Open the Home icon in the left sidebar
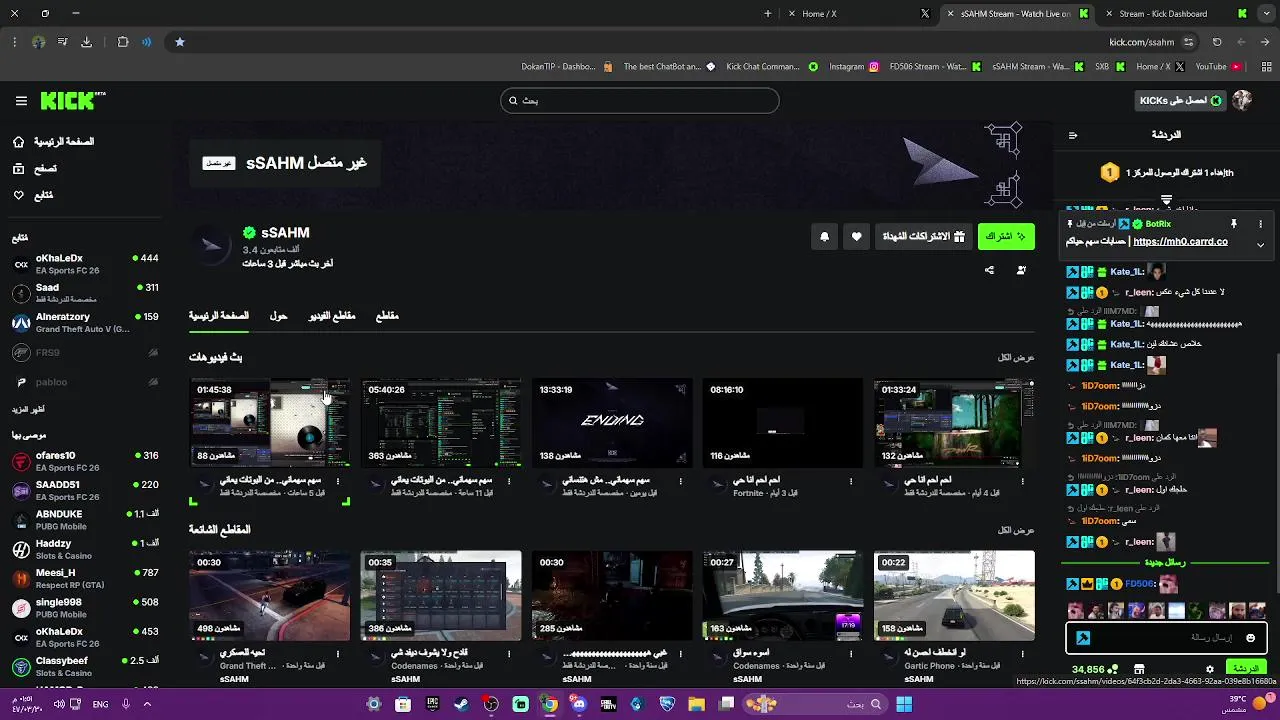Viewport: 1280px width, 720px height. tap(18, 142)
